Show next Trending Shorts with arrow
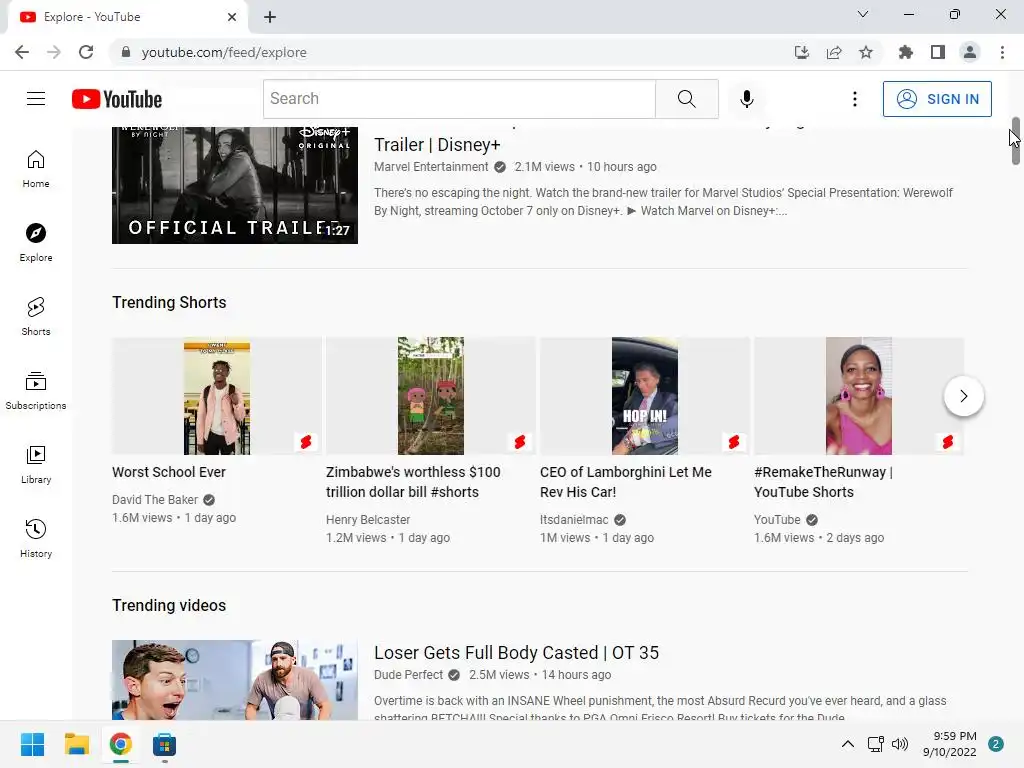The image size is (1024, 768). 964,396
